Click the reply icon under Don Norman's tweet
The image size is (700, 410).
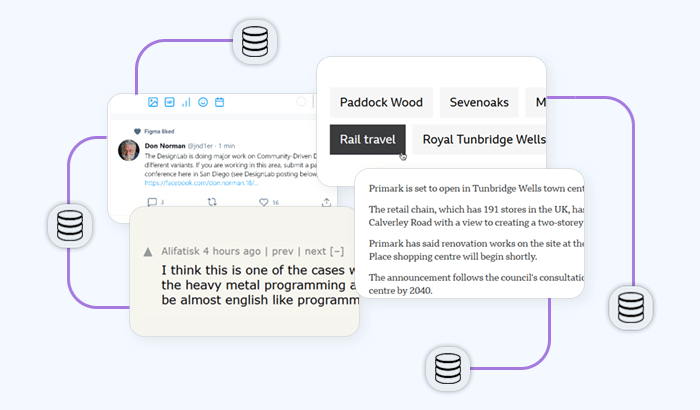point(152,202)
